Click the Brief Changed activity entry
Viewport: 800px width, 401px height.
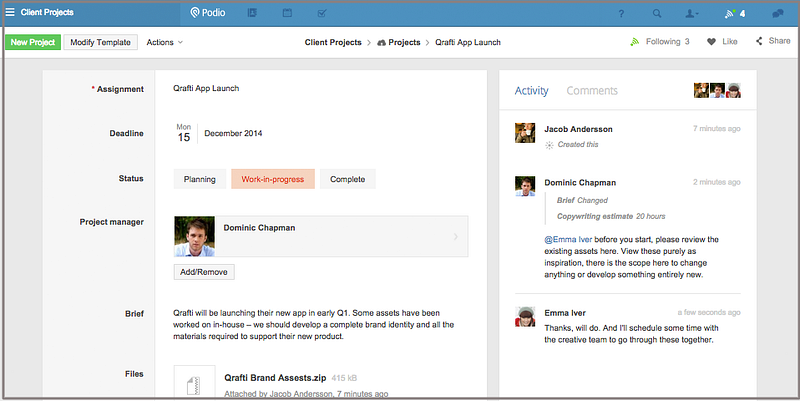pos(582,200)
